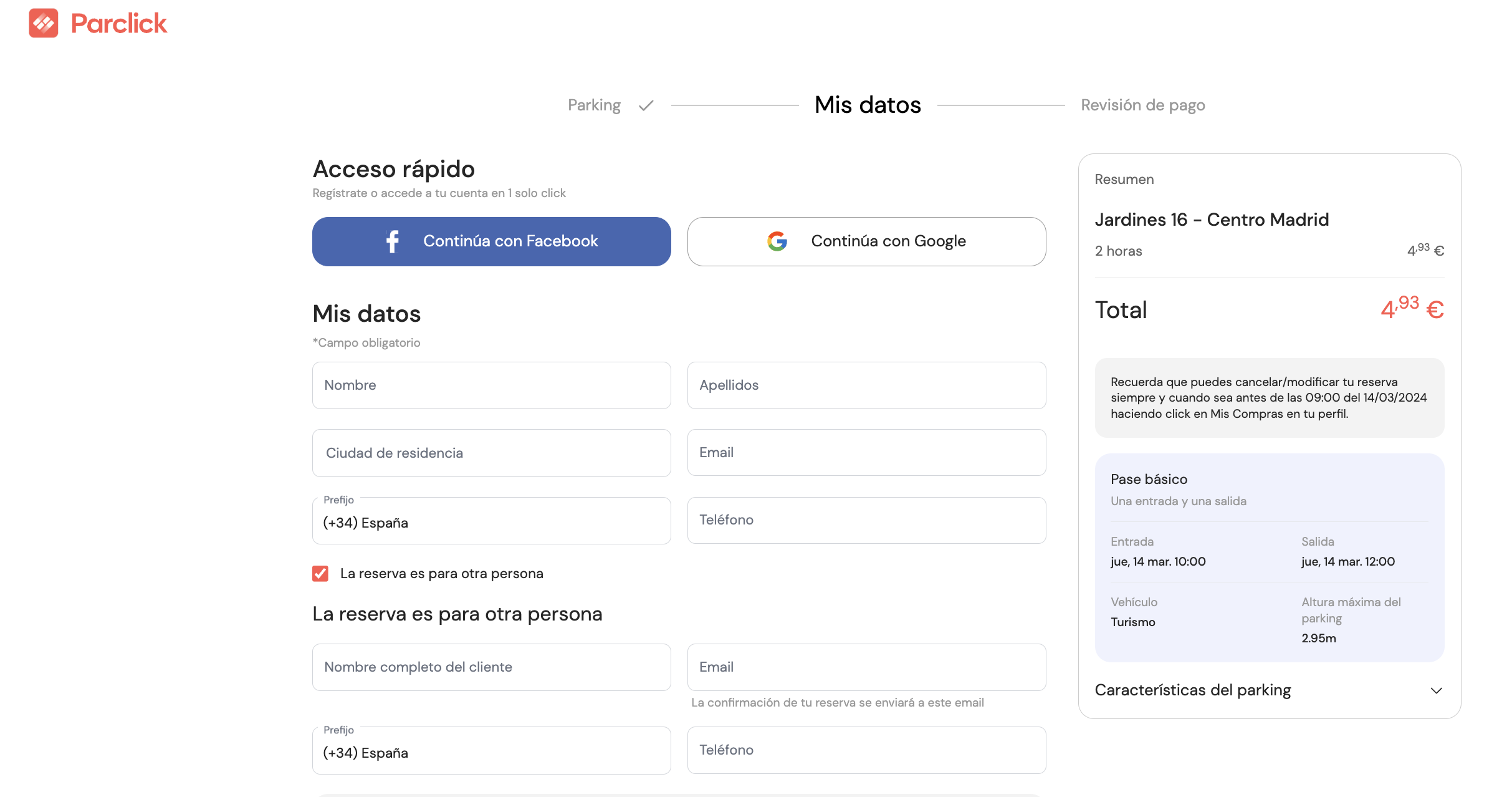Select the Revisión de pago step
The image size is (1512, 797).
click(x=1142, y=105)
